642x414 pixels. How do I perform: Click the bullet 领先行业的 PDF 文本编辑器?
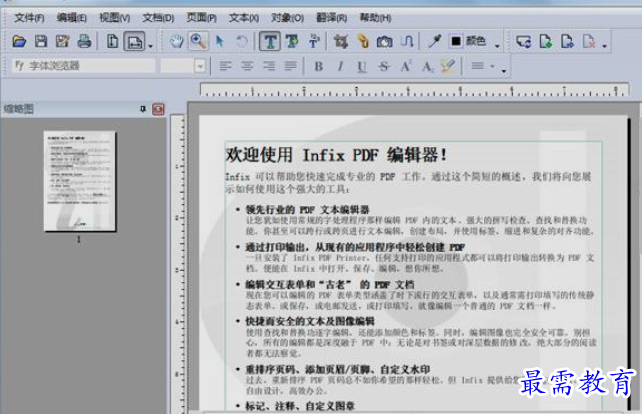pos(307,210)
